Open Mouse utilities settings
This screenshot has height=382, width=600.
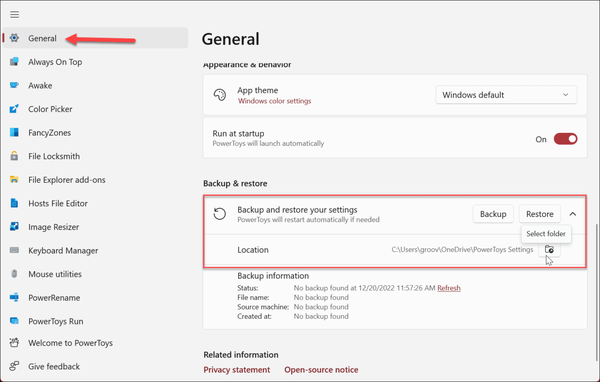(x=96, y=274)
